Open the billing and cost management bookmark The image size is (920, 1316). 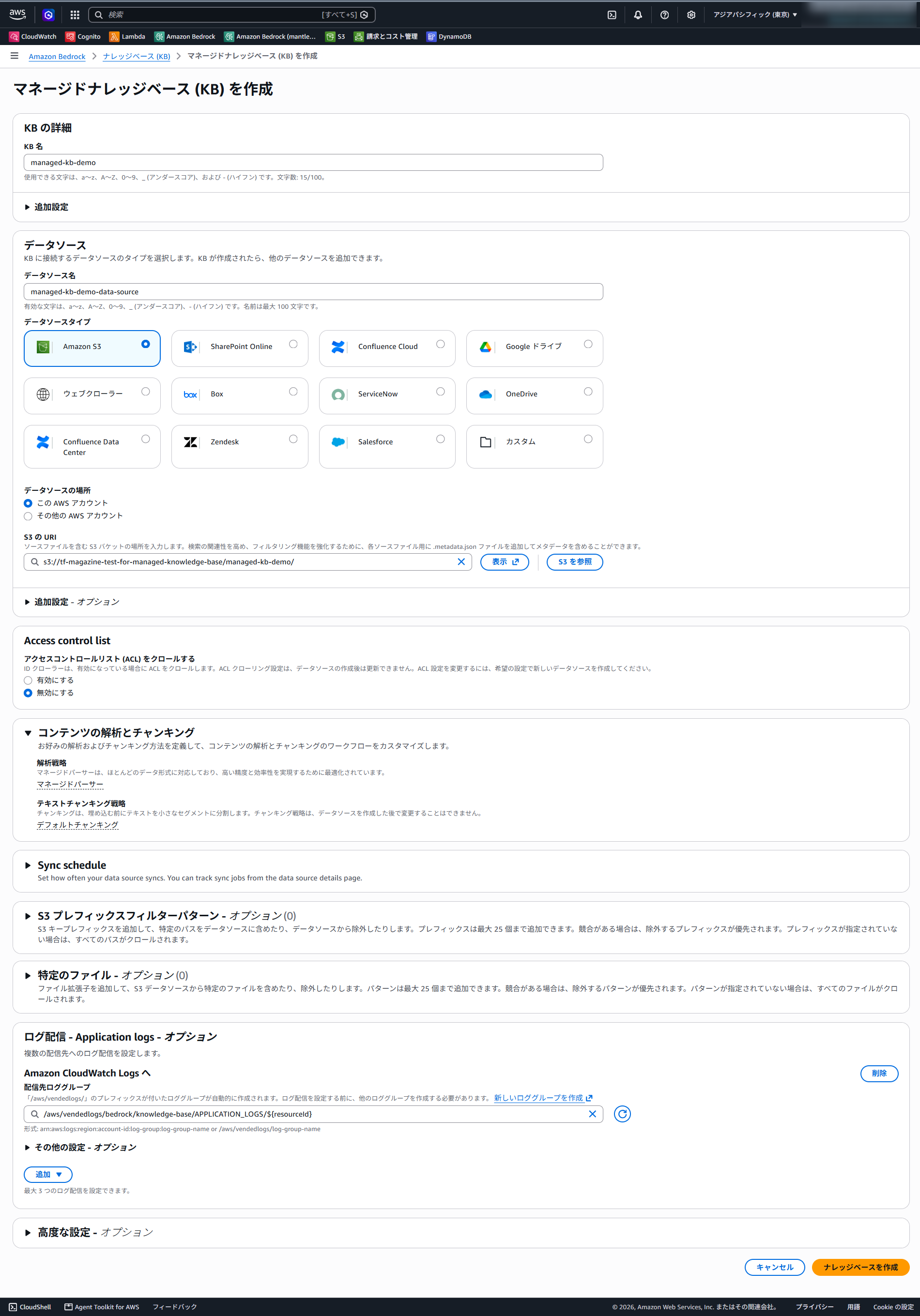pos(386,37)
